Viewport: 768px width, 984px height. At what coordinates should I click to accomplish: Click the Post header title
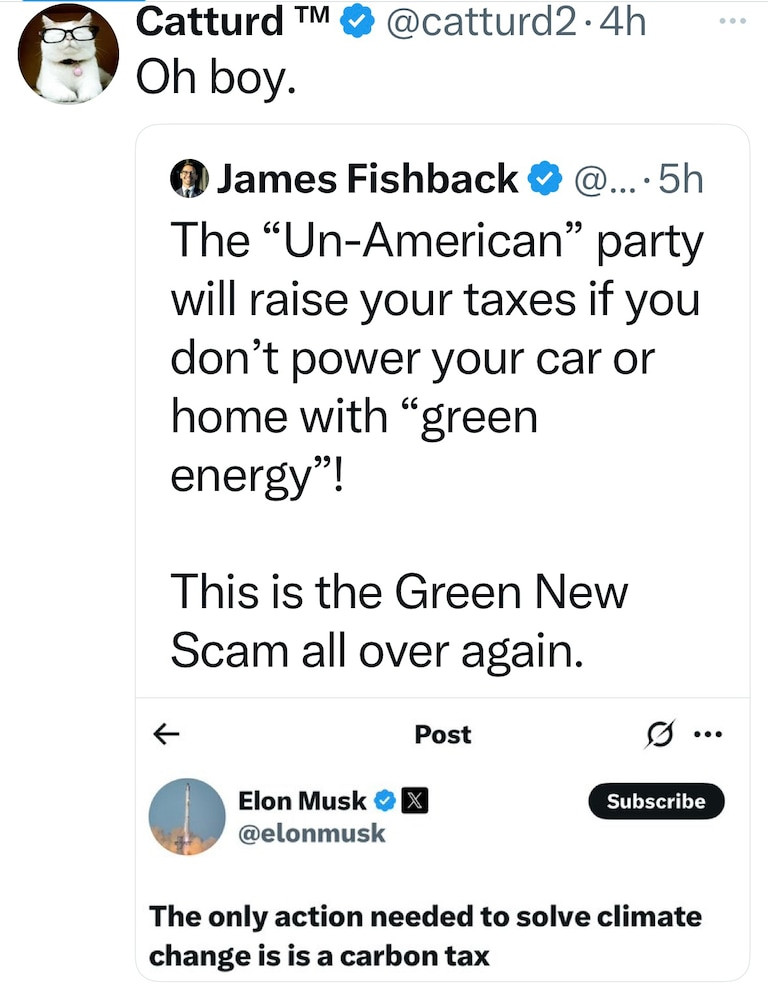click(442, 735)
